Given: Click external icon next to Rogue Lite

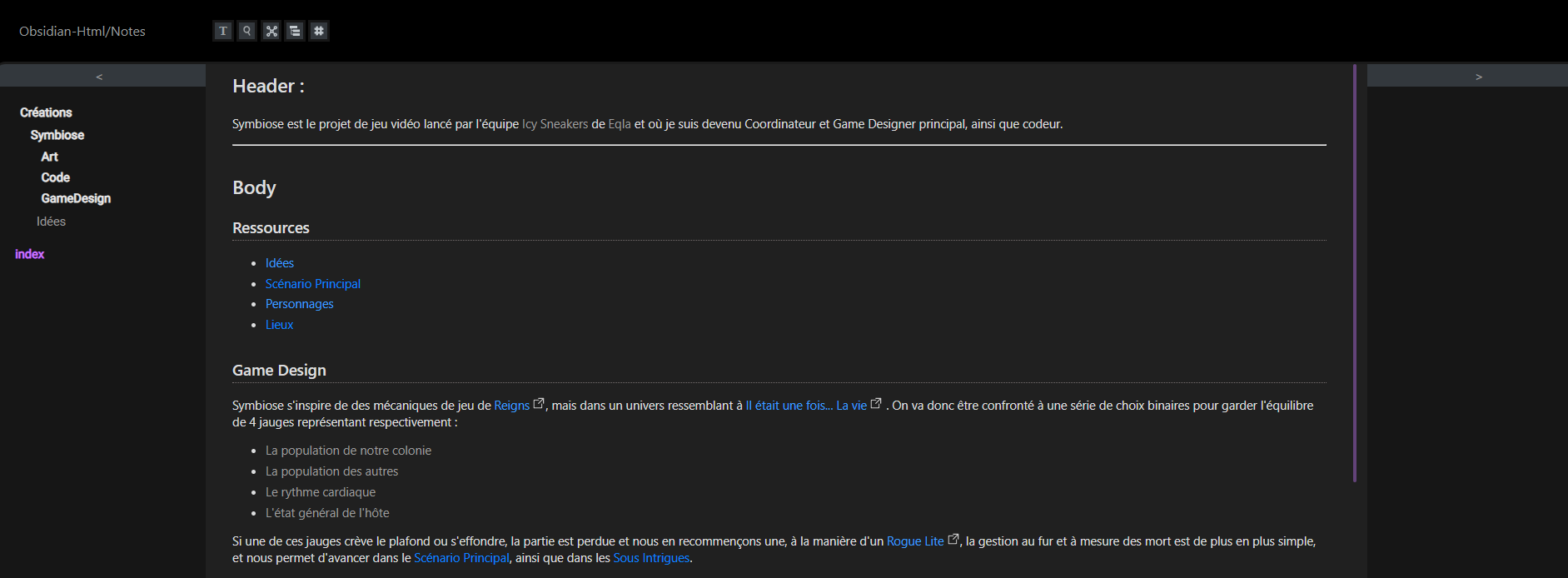Looking at the screenshot, I should pos(953,539).
